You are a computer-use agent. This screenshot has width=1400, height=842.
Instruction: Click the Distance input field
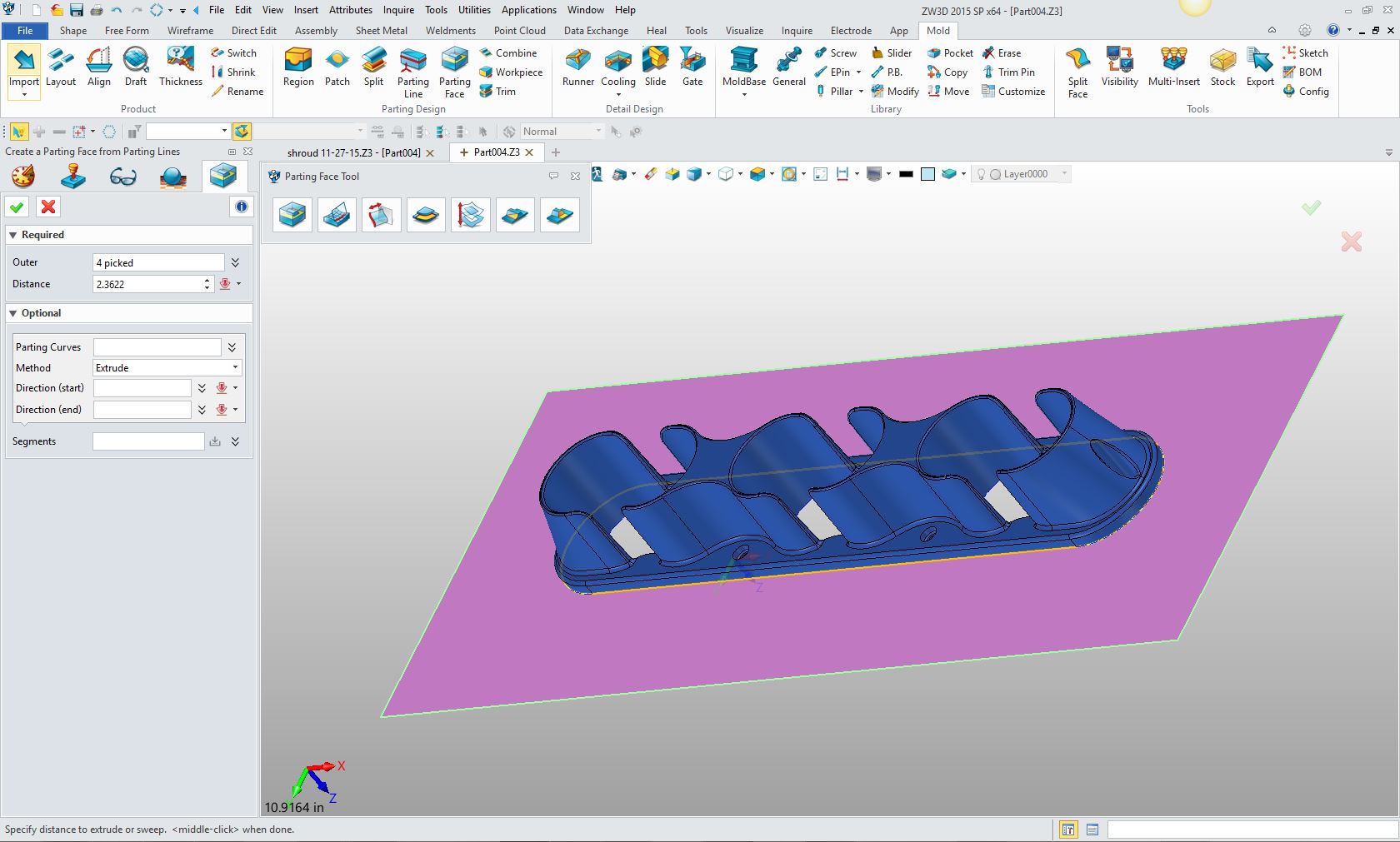[147, 284]
